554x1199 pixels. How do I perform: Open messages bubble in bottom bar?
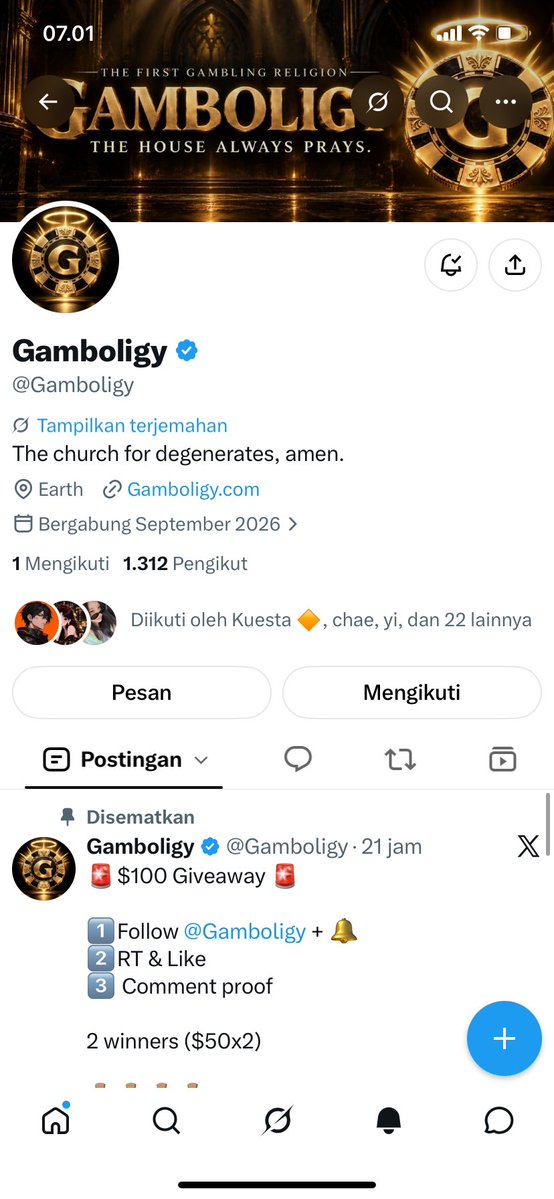(x=499, y=1121)
